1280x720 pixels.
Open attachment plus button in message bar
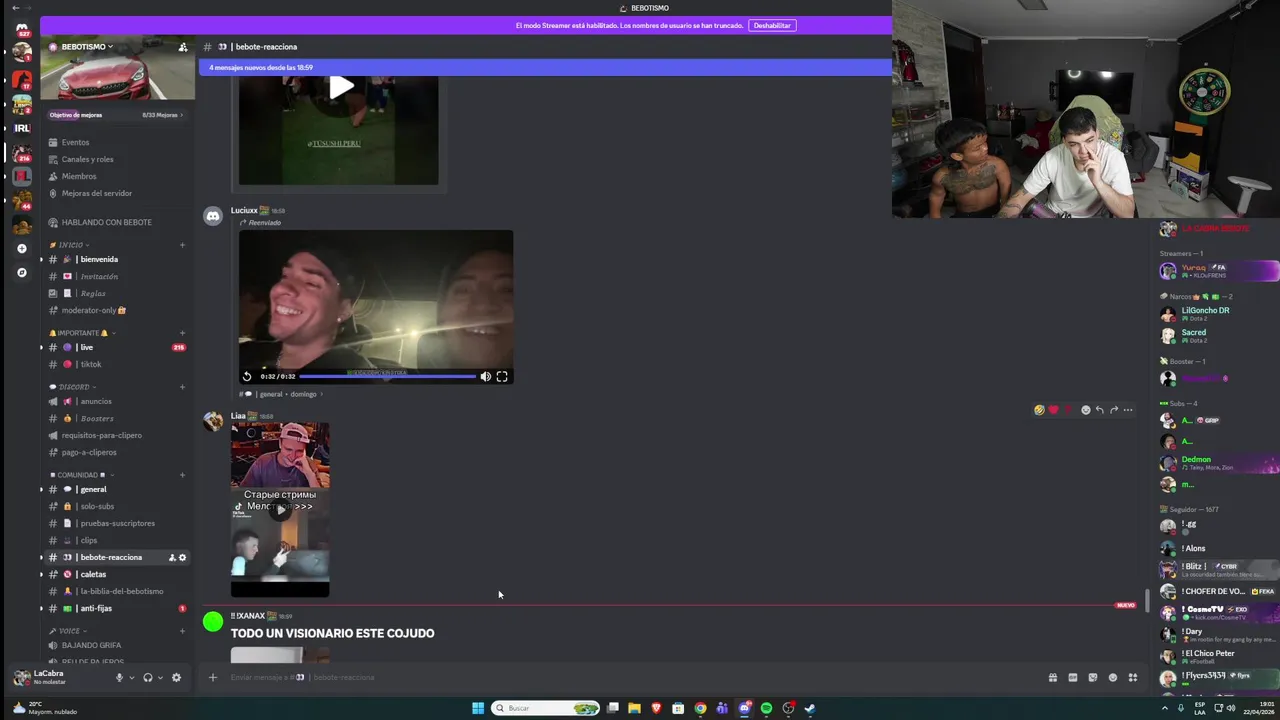coord(212,677)
